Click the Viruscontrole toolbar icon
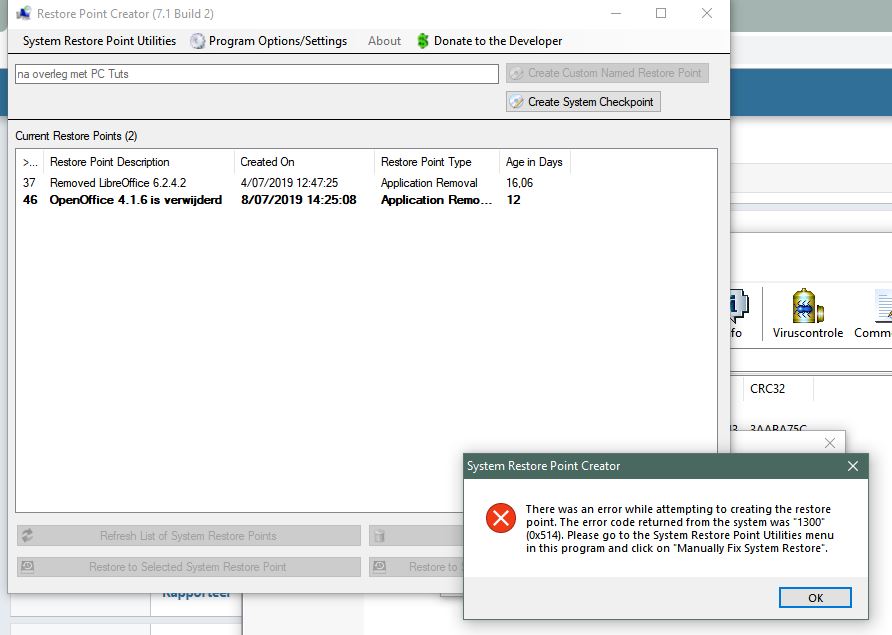Viewport: 892px width, 635px height. pyautogui.click(x=807, y=307)
